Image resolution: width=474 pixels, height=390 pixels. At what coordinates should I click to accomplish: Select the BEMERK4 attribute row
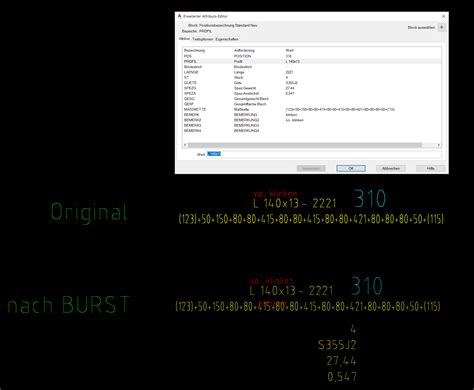pos(312,131)
